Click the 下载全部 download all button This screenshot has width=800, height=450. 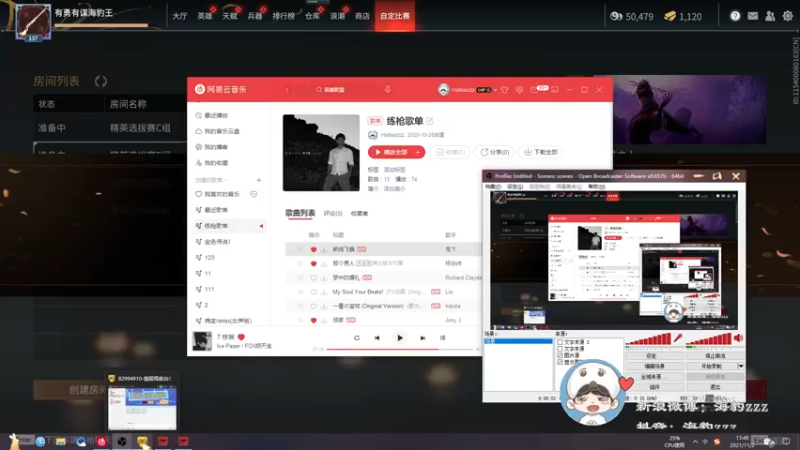tap(541, 152)
